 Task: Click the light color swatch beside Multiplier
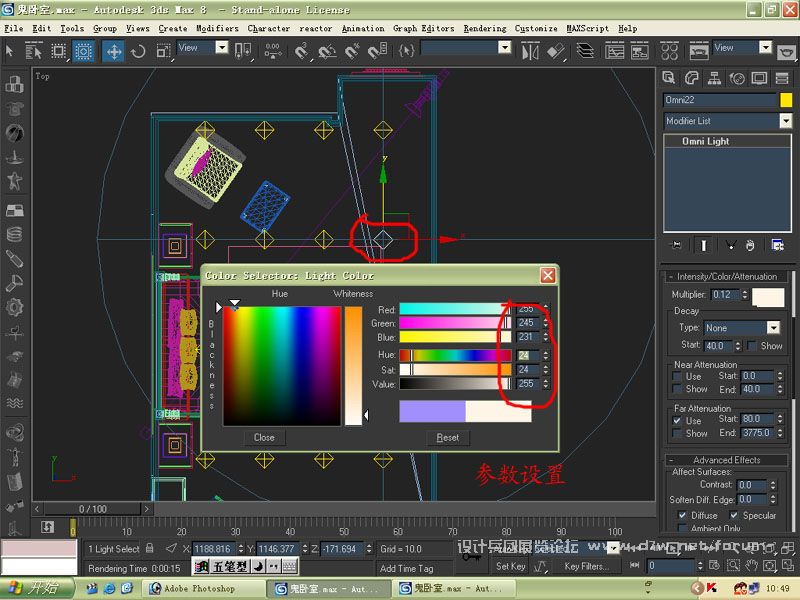[768, 297]
